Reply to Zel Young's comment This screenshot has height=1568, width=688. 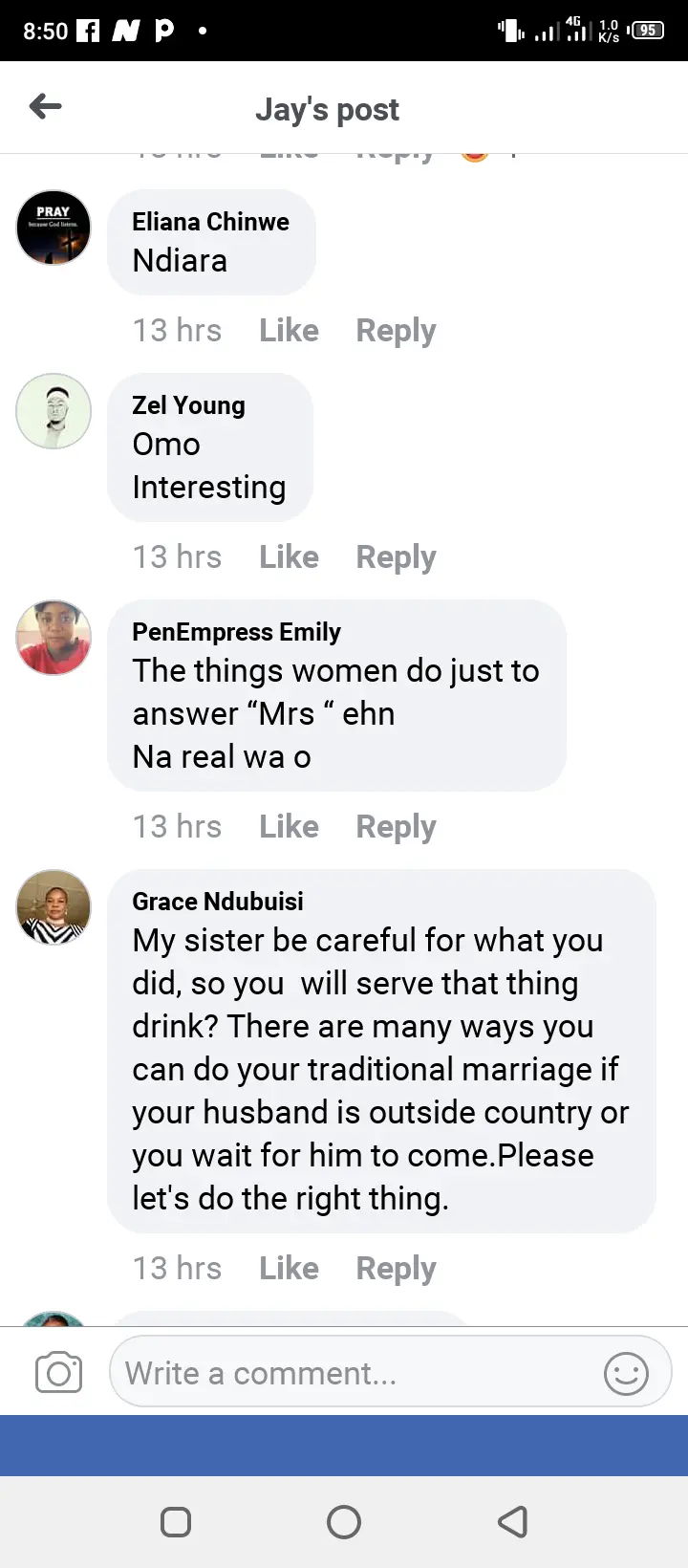pyautogui.click(x=396, y=557)
